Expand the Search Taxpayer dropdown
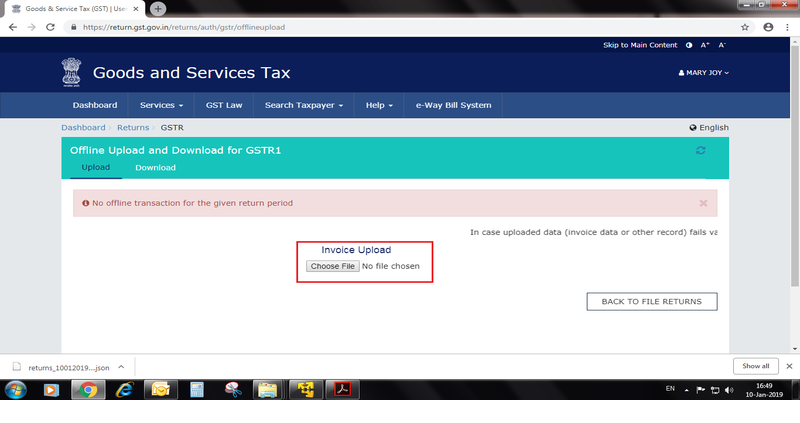 [304, 105]
